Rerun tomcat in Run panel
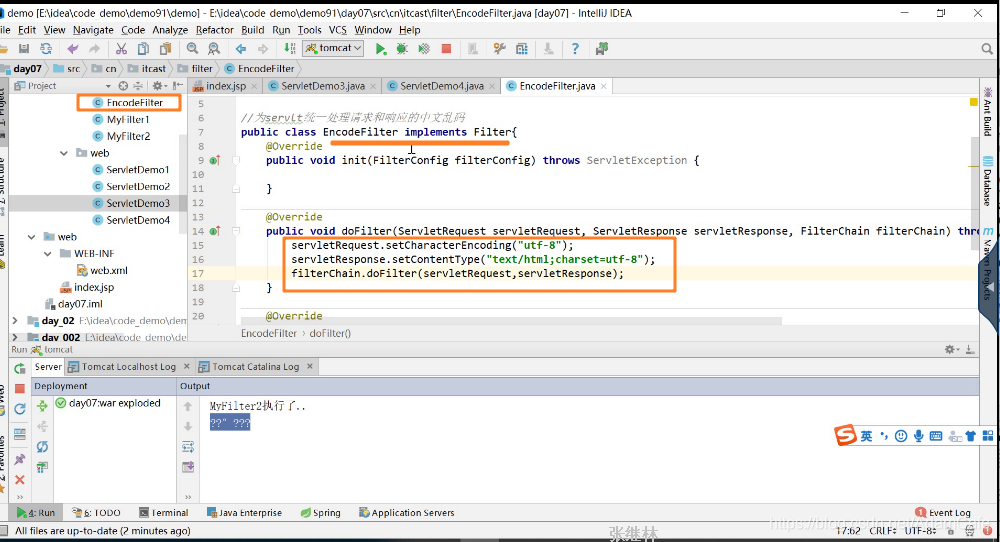Image resolution: width=1000 pixels, height=542 pixels. tap(20, 368)
